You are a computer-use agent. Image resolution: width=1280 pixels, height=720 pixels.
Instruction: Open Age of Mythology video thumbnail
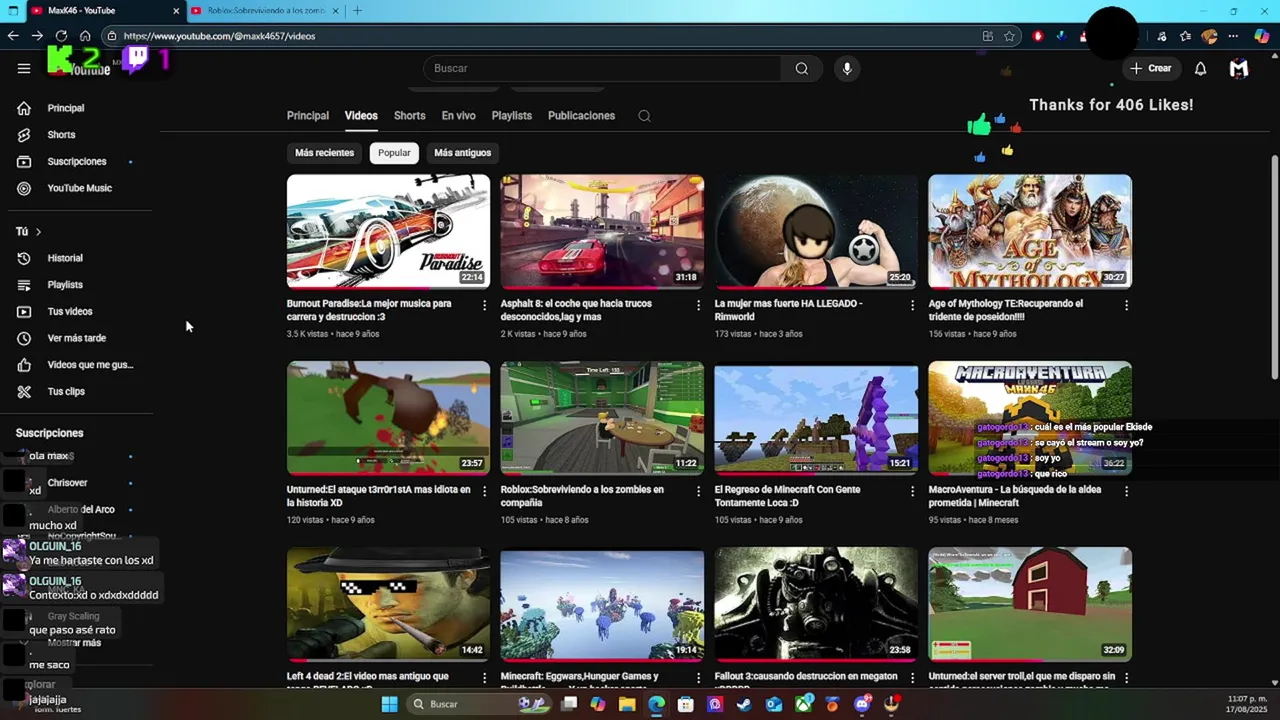[x=1030, y=231]
